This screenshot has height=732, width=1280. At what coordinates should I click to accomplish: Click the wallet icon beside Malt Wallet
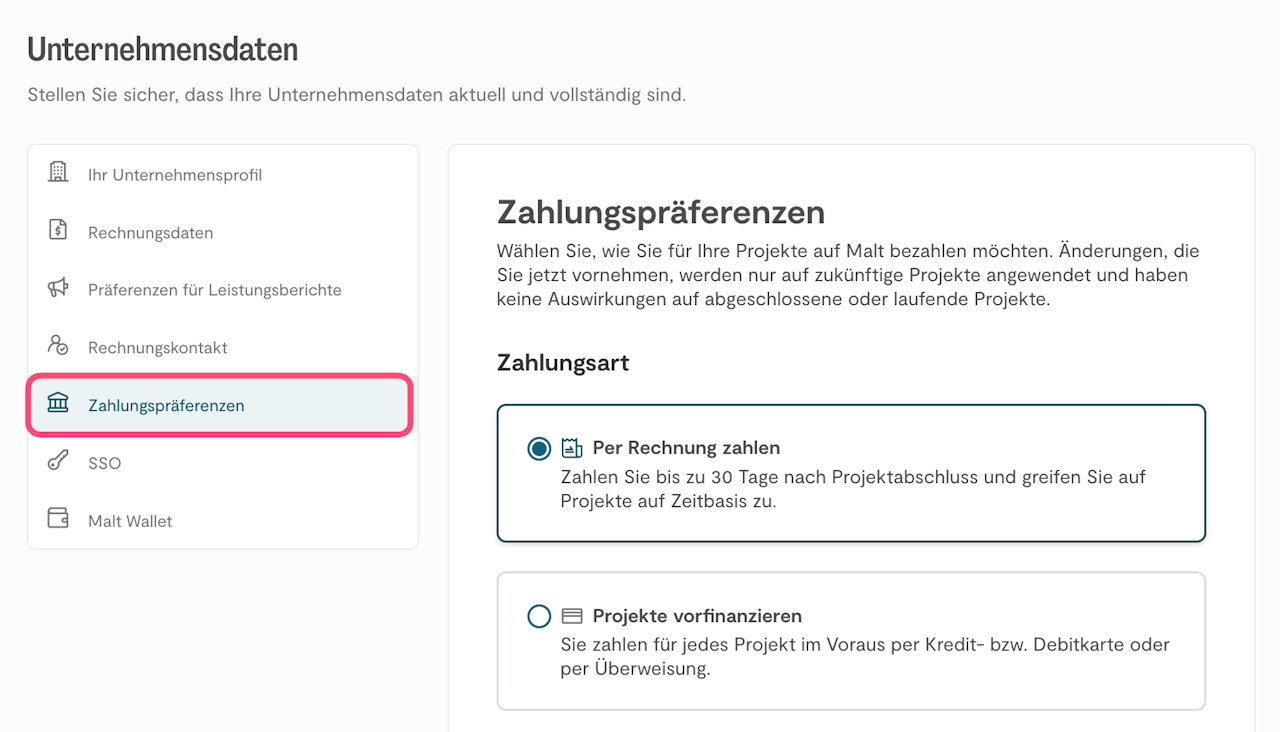[x=58, y=519]
